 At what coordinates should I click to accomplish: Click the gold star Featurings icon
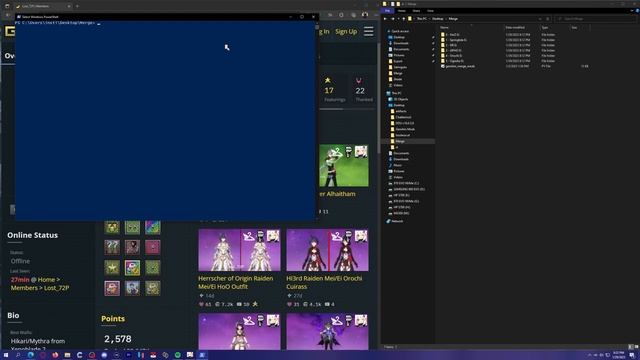pyautogui.click(x=328, y=80)
